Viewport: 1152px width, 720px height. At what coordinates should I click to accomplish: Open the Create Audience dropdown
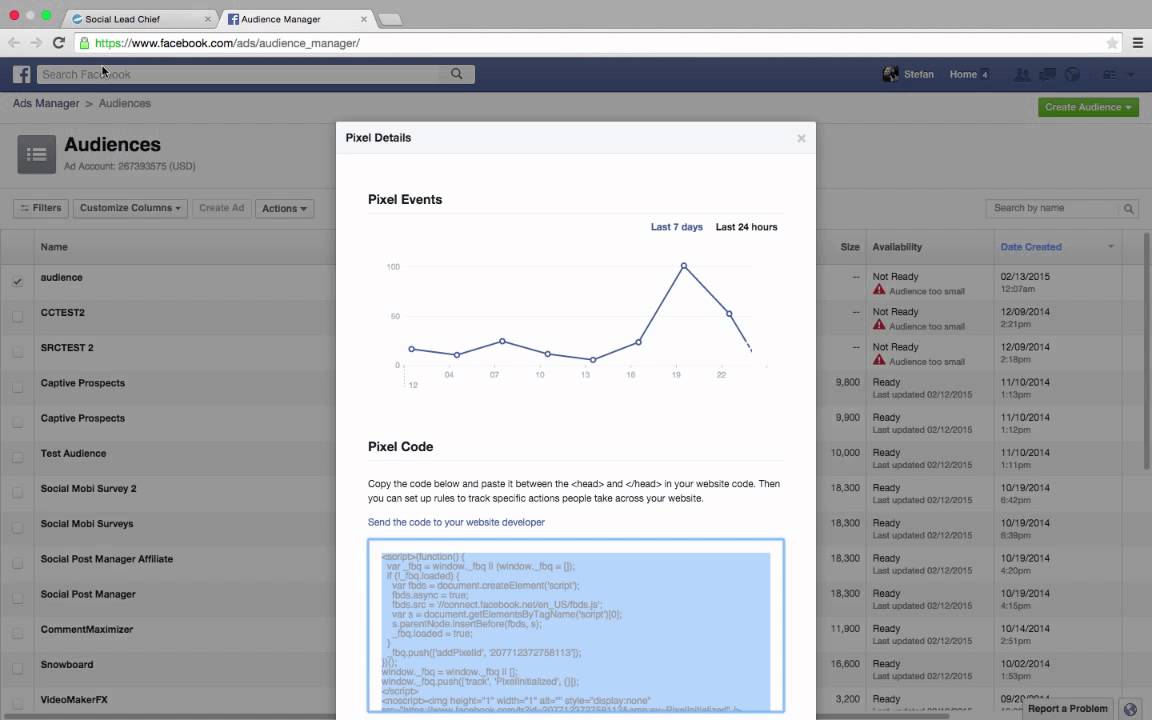point(1088,107)
